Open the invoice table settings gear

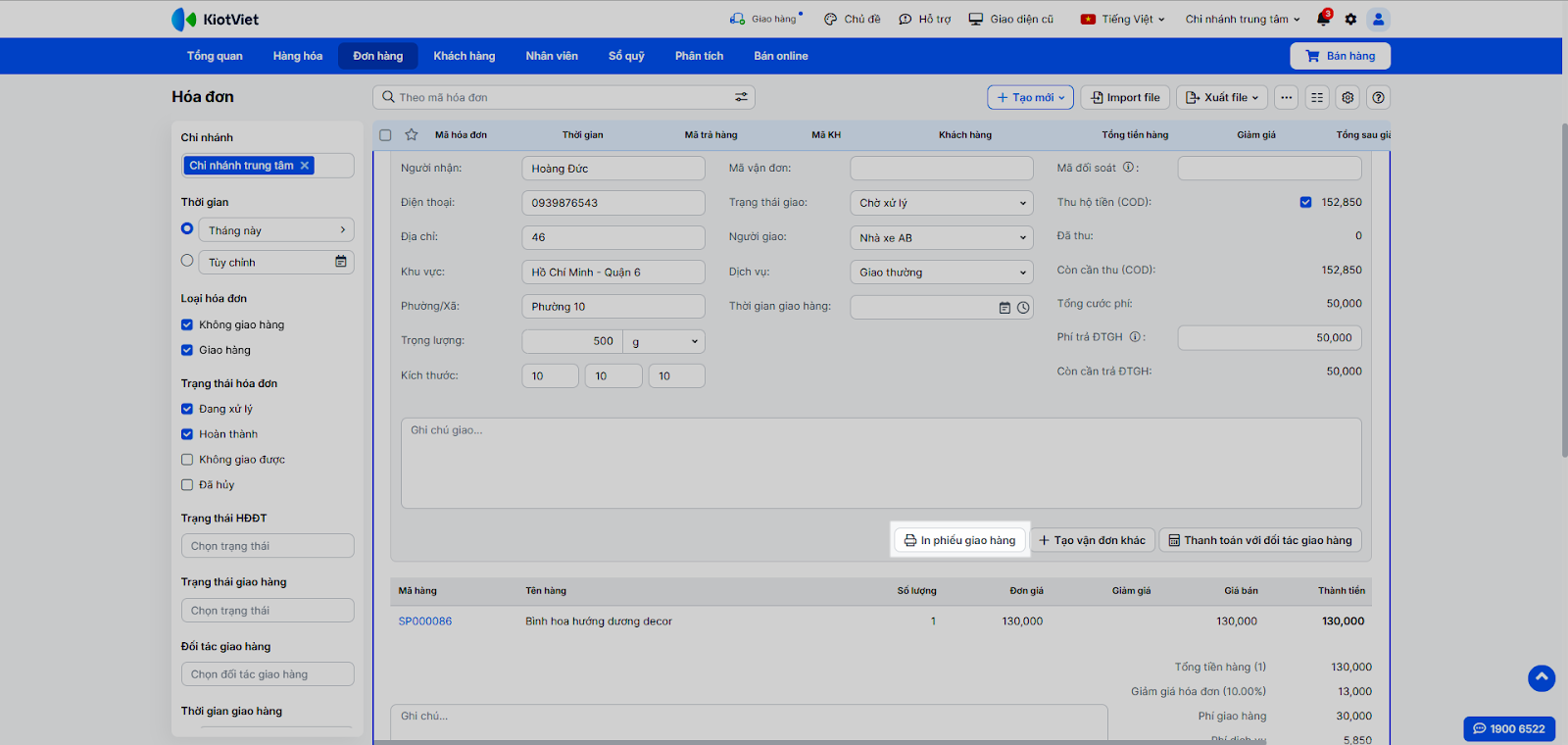click(x=1347, y=97)
